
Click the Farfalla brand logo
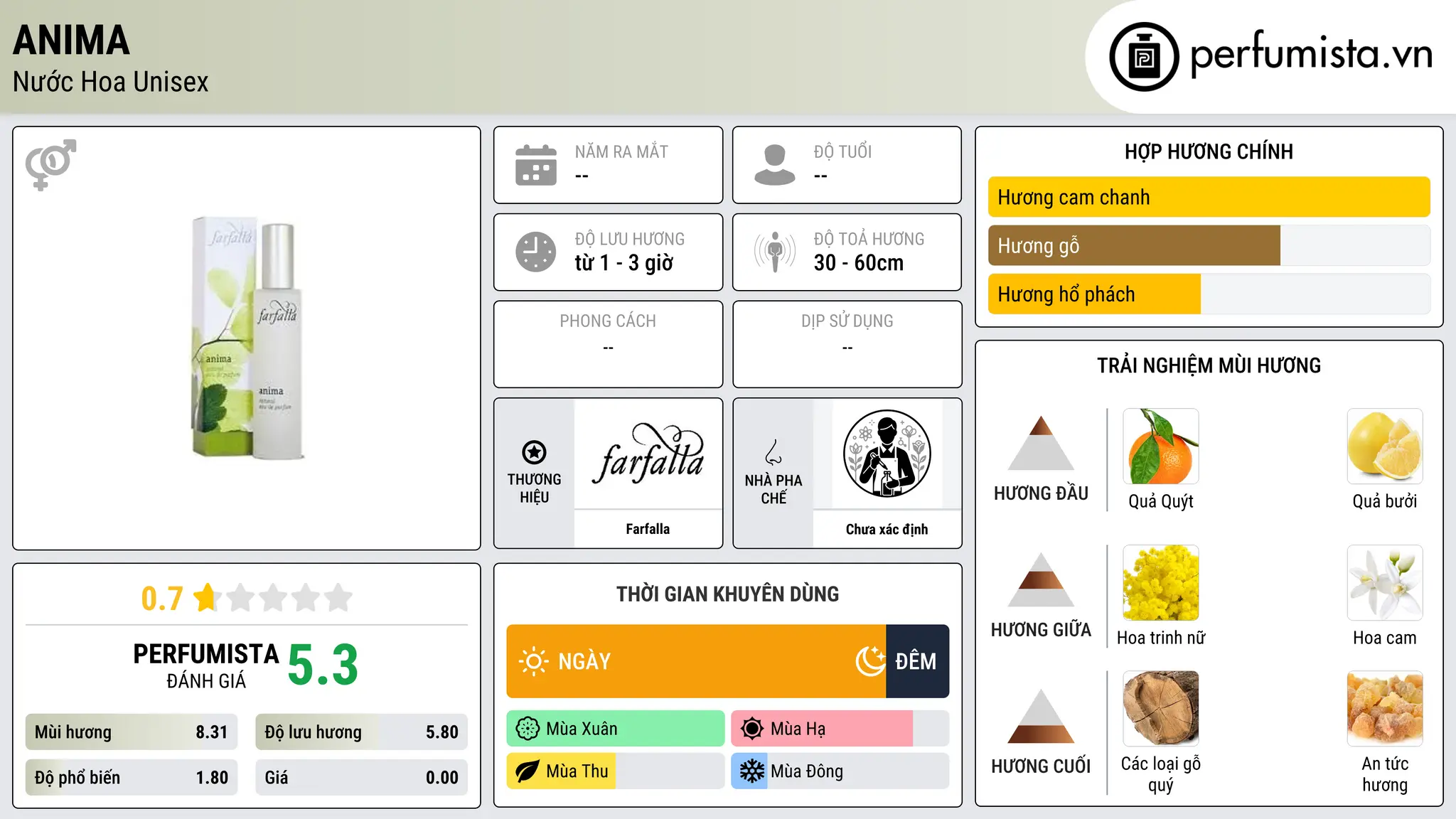[x=648, y=454]
